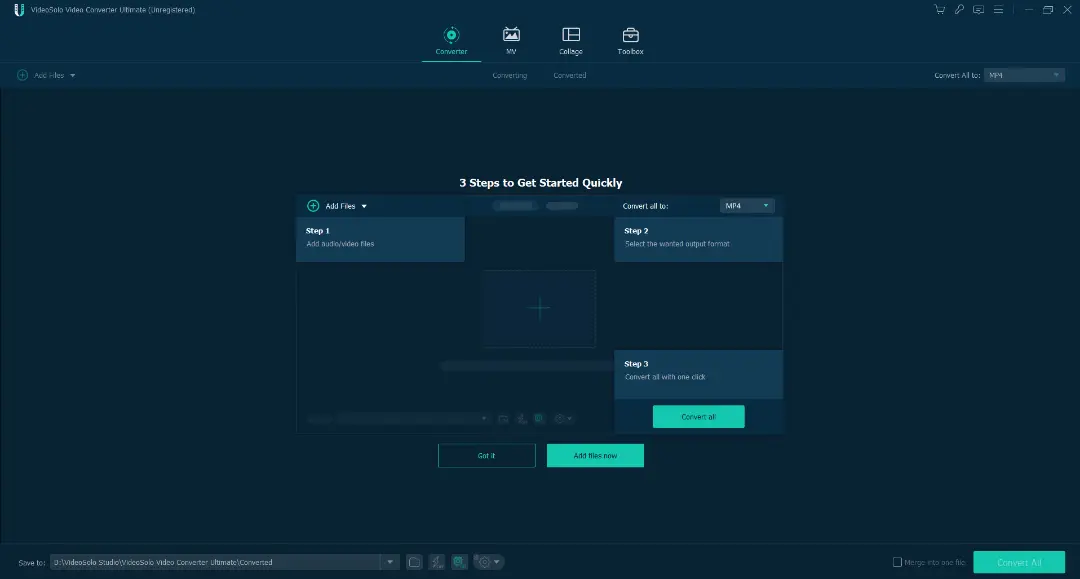Screen dimensions: 1080x579
Task: Click the plus icon in tutorial Add Files
Action: (x=313, y=206)
